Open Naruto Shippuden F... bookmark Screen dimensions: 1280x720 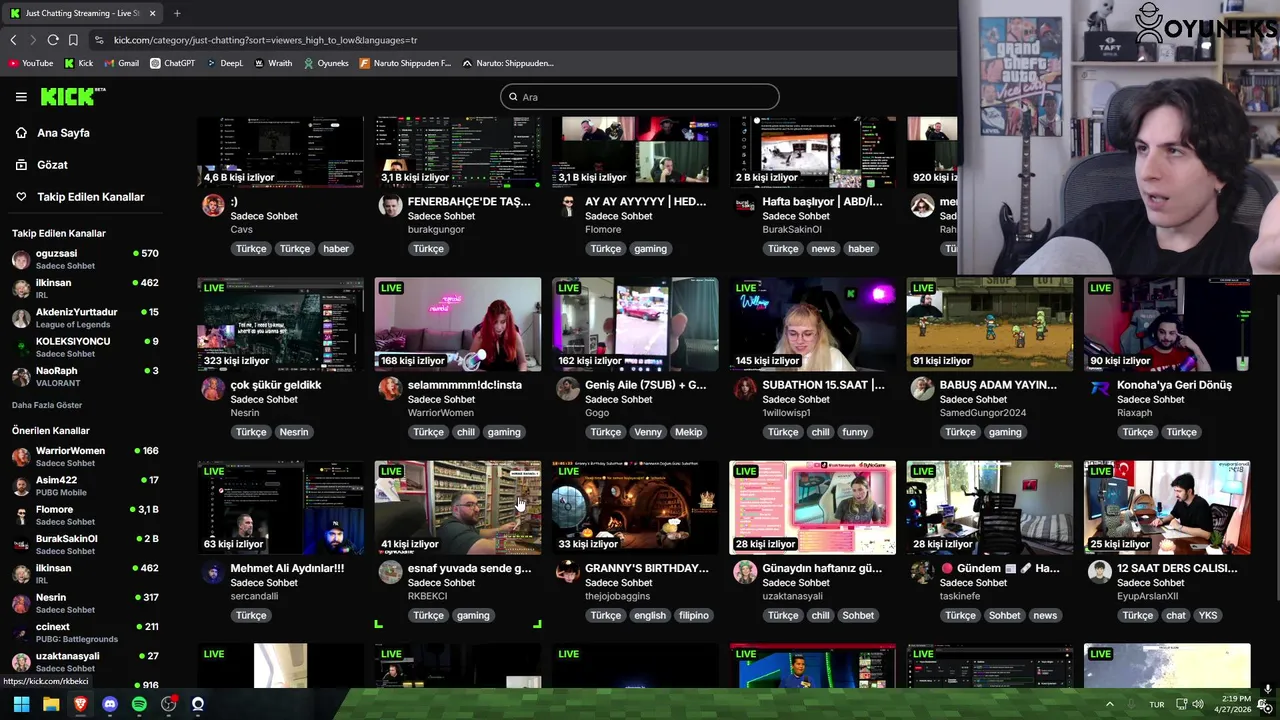click(405, 63)
